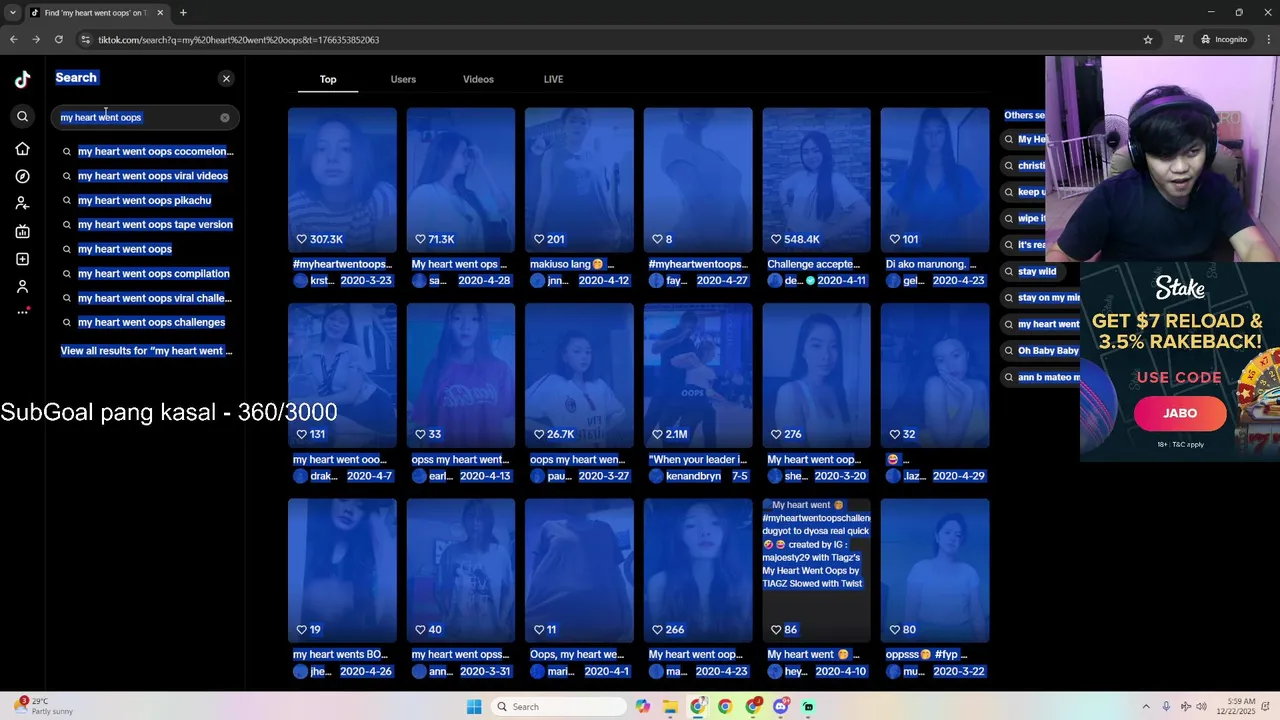Open the video thumbnail with 26.7K likes

579,376
